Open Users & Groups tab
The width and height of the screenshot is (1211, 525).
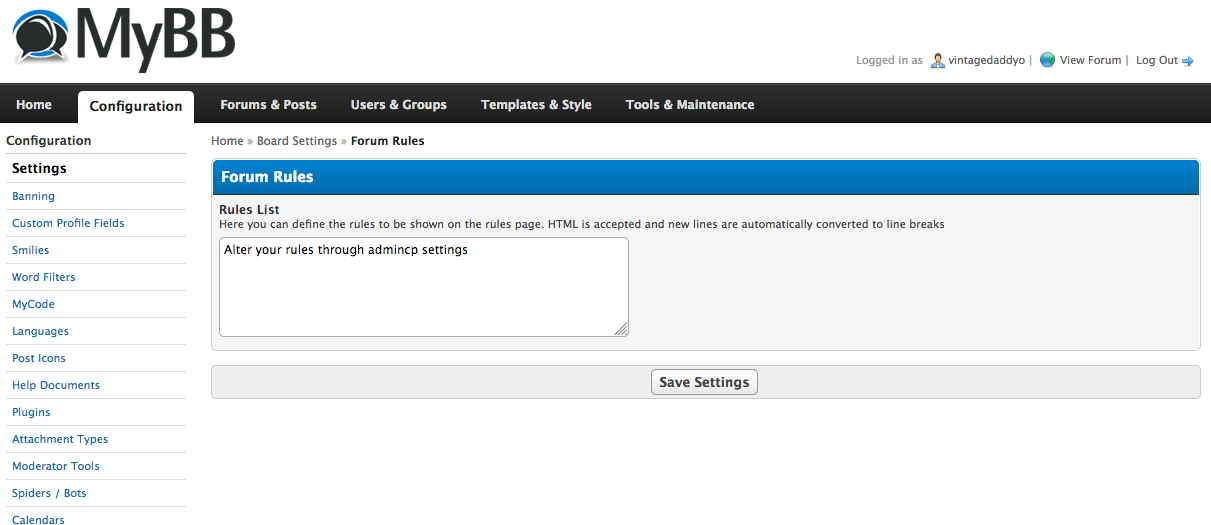(398, 105)
